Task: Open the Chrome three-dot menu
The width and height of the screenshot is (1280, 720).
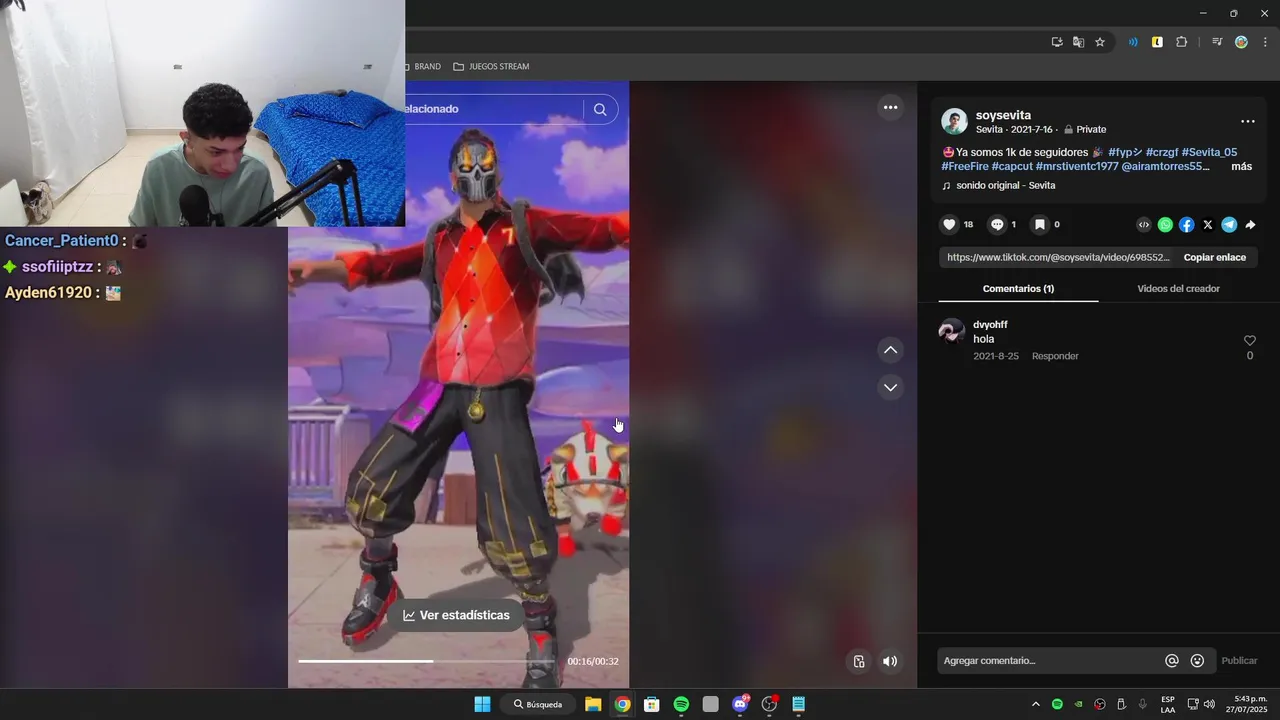Action: (x=1265, y=42)
